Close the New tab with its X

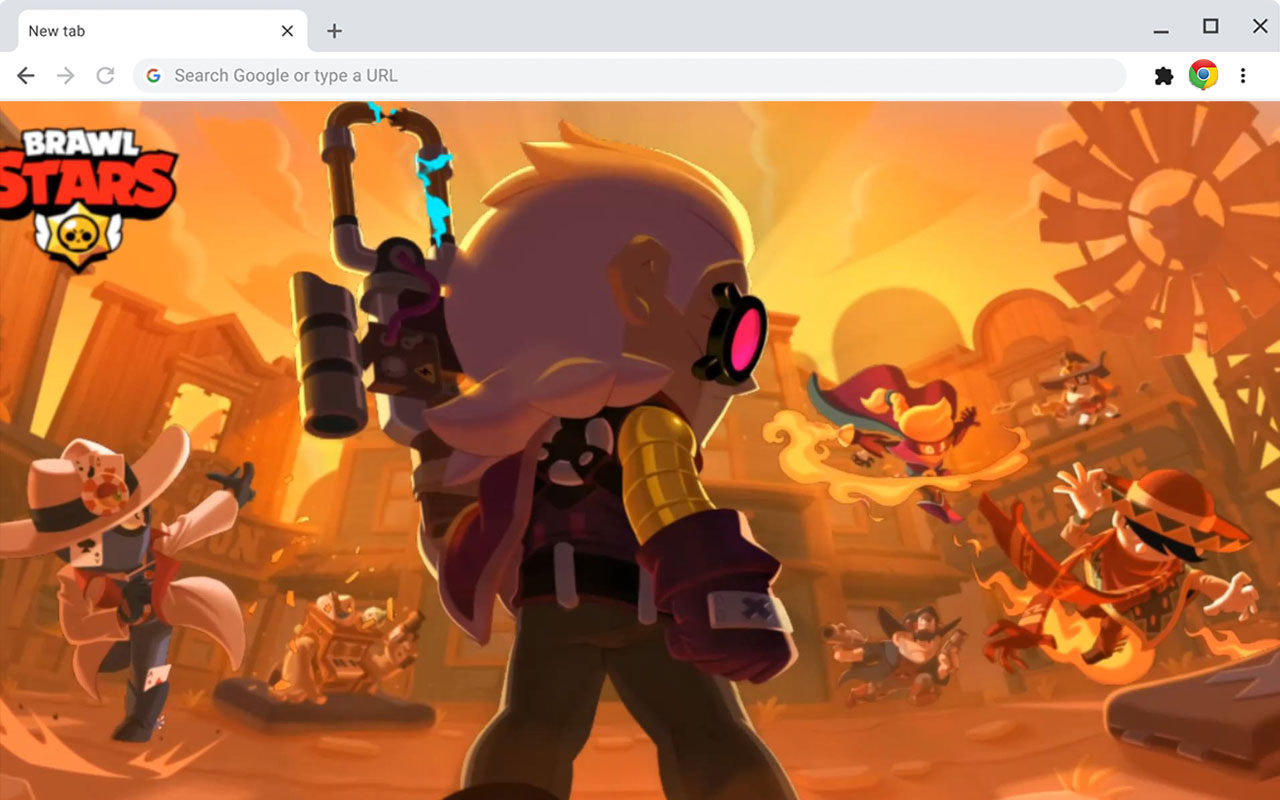click(x=287, y=30)
